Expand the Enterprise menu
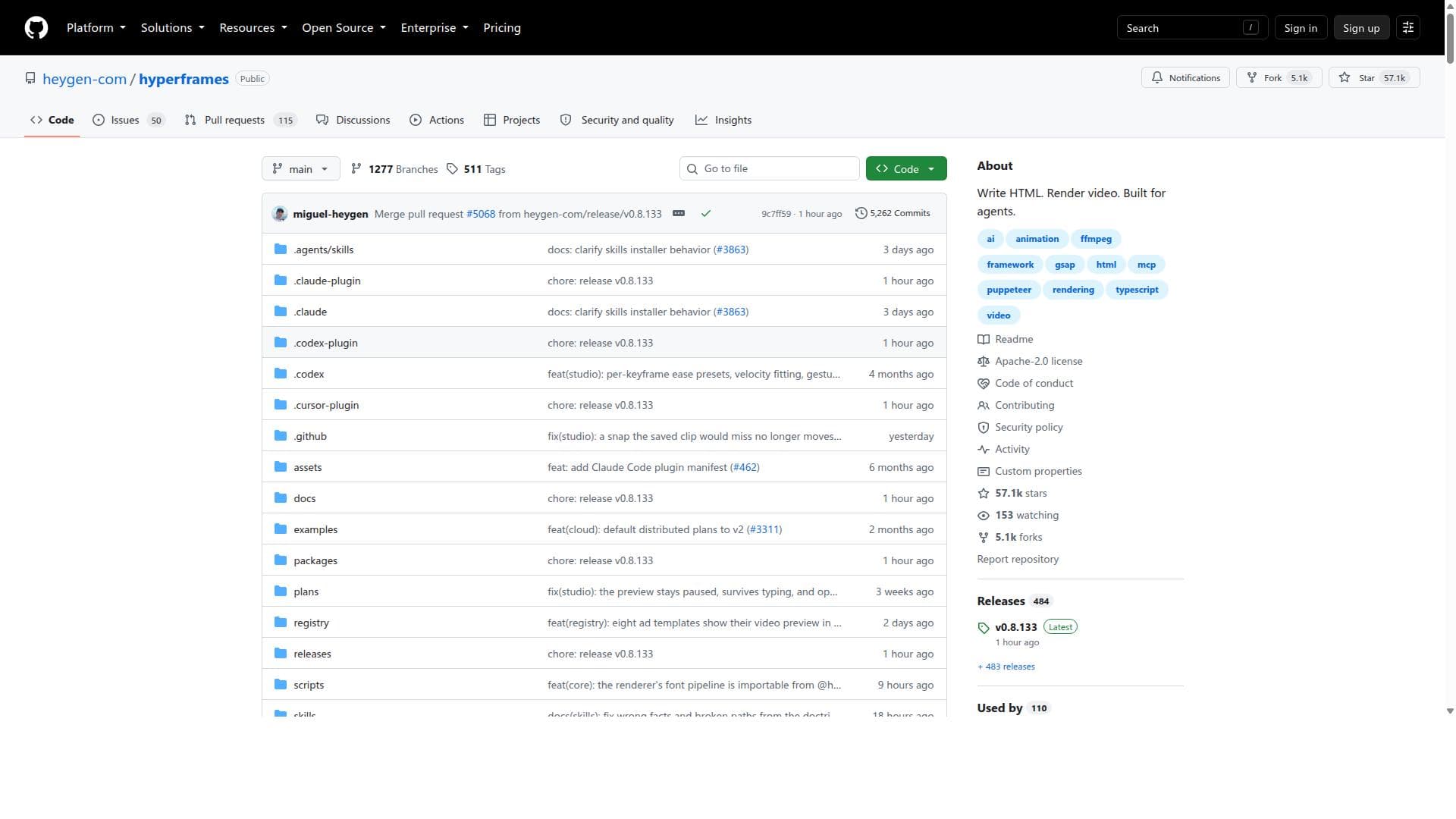Screen dimensions: 1456x819 pyautogui.click(x=435, y=28)
